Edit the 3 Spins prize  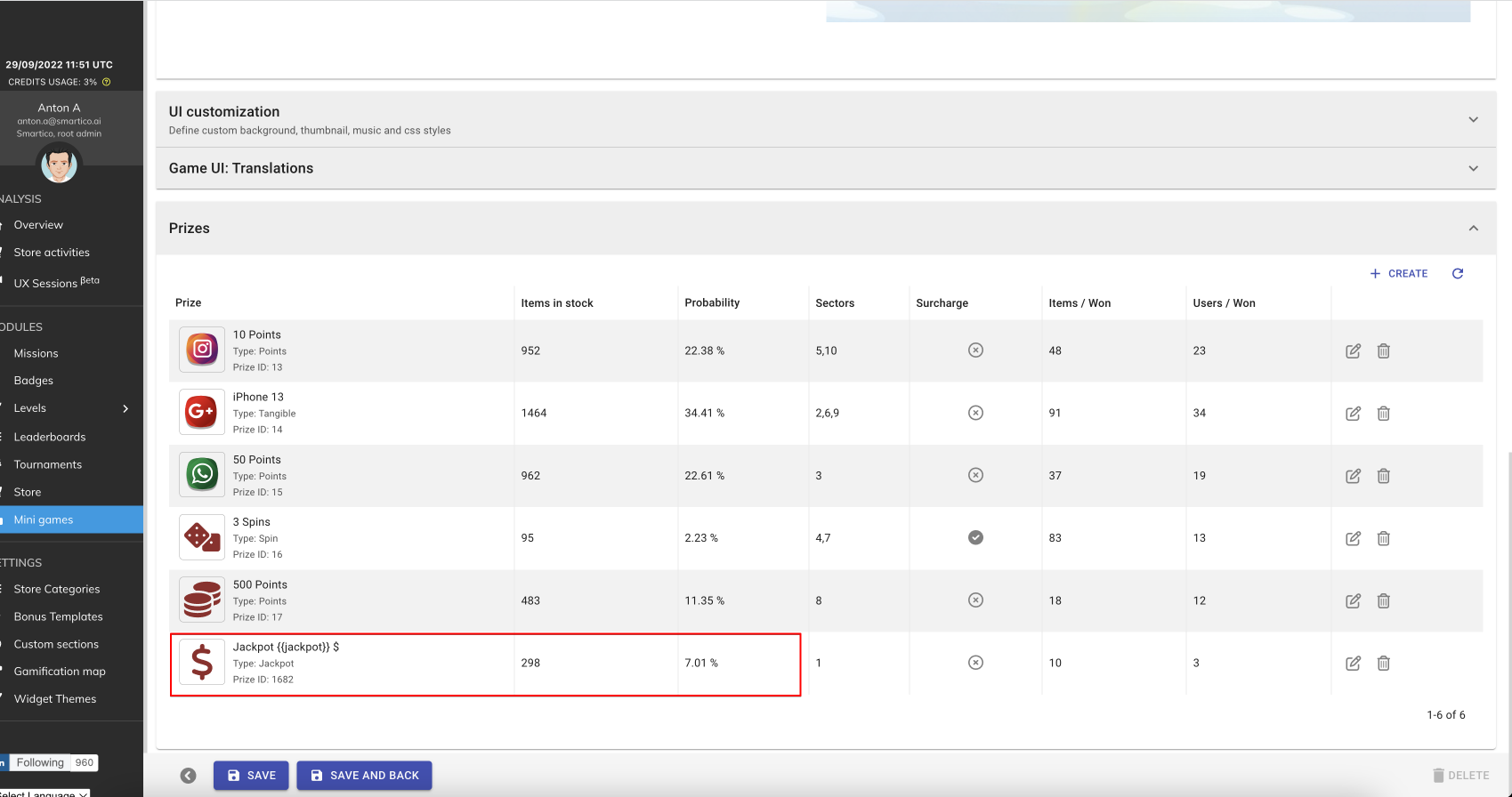pos(1353,538)
